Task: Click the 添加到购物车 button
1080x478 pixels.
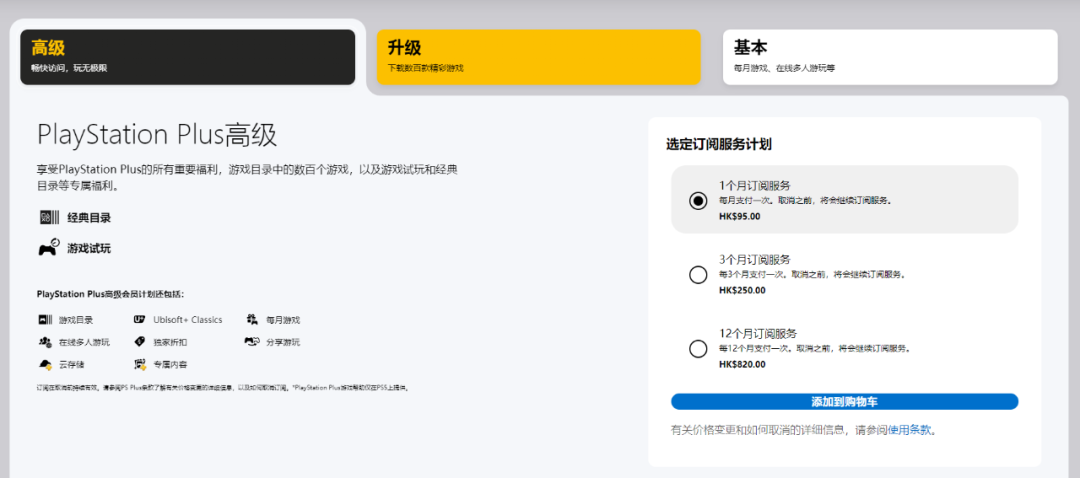Action: click(x=844, y=402)
